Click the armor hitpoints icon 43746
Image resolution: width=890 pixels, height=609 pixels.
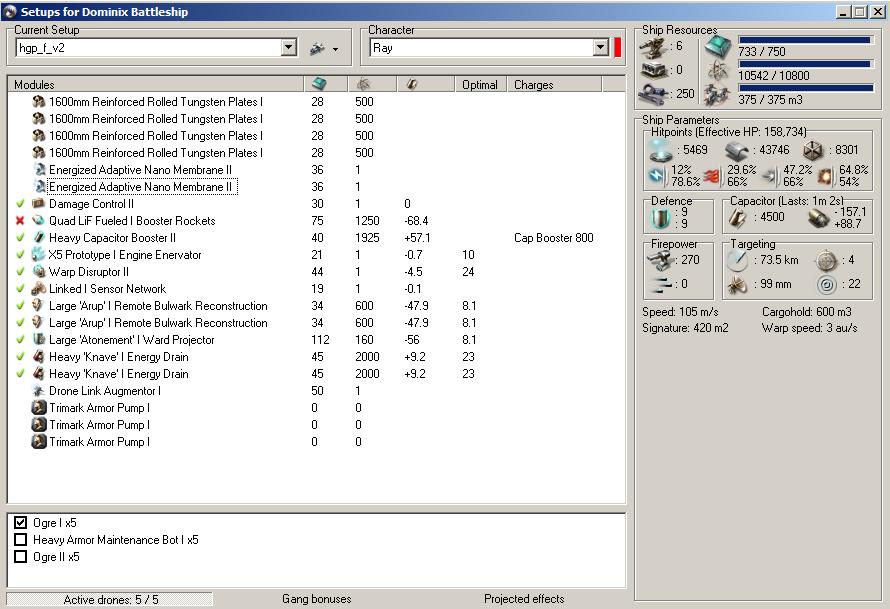coord(737,151)
